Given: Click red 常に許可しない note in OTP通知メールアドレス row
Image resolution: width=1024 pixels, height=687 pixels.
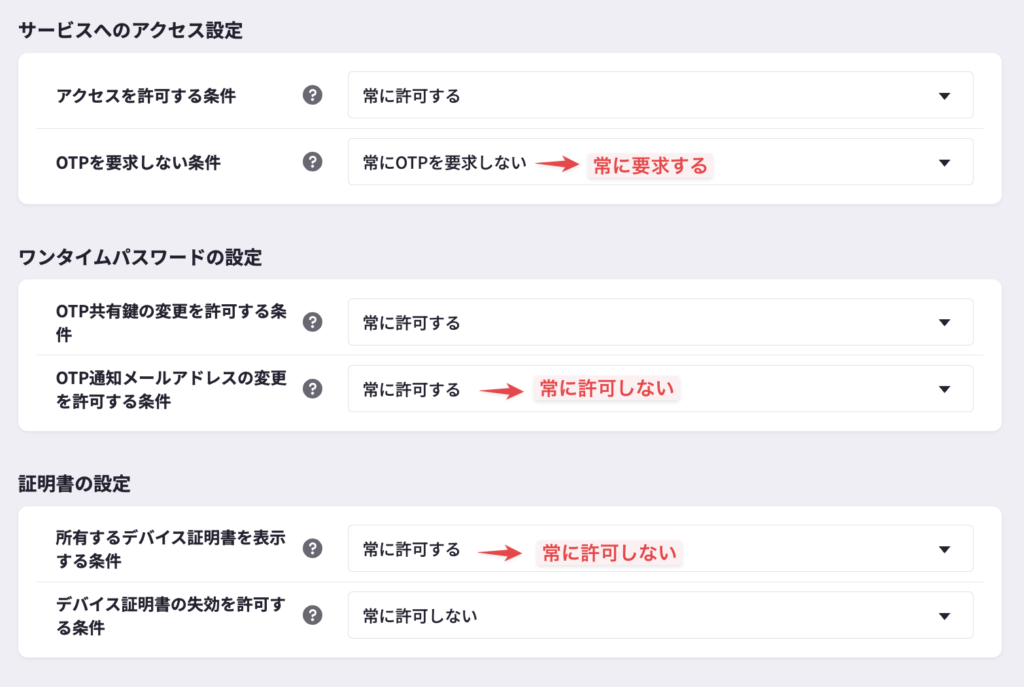Looking at the screenshot, I should 607,389.
